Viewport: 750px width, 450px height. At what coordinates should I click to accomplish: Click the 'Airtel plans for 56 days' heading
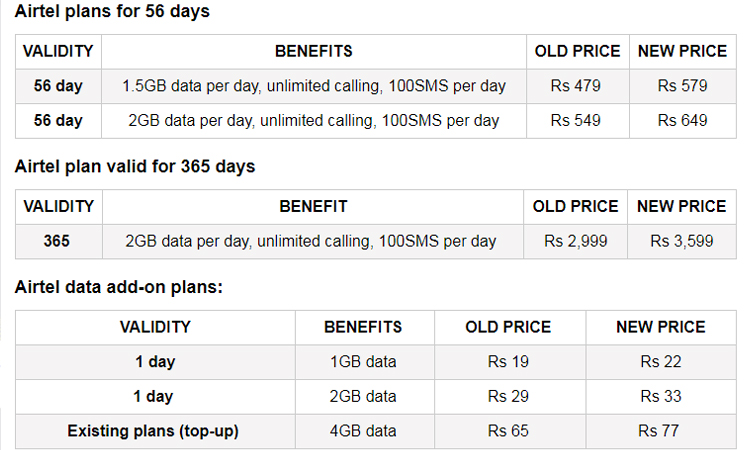coord(112,11)
